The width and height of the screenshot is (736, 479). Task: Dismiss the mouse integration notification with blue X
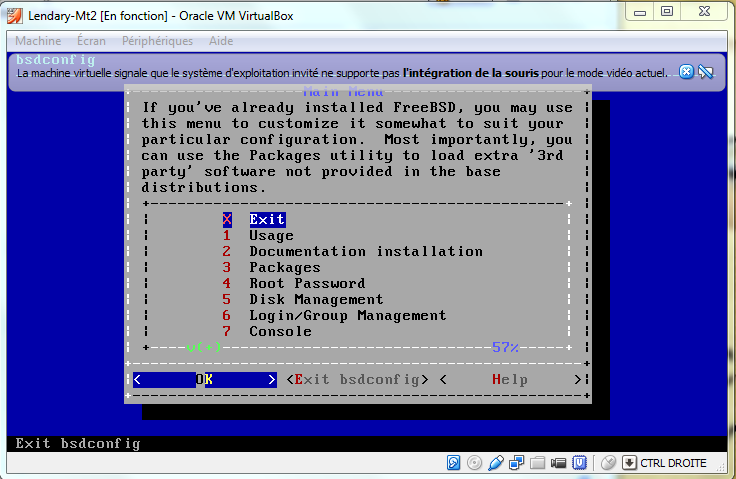(x=686, y=72)
